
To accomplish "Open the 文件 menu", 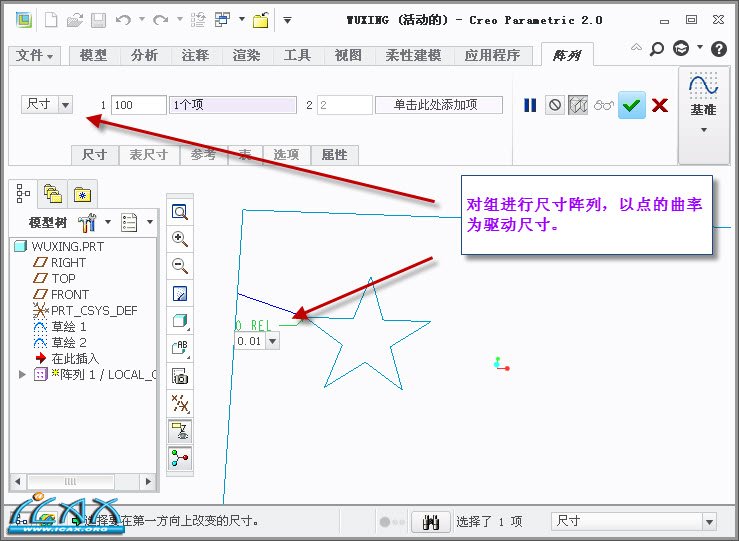I will click(34, 56).
